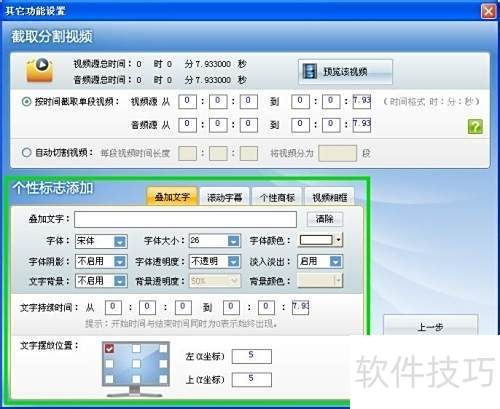Image resolution: width=500 pixels, height=409 pixels.
Task: Click the 叠加文字 text input field
Action: tap(185, 219)
